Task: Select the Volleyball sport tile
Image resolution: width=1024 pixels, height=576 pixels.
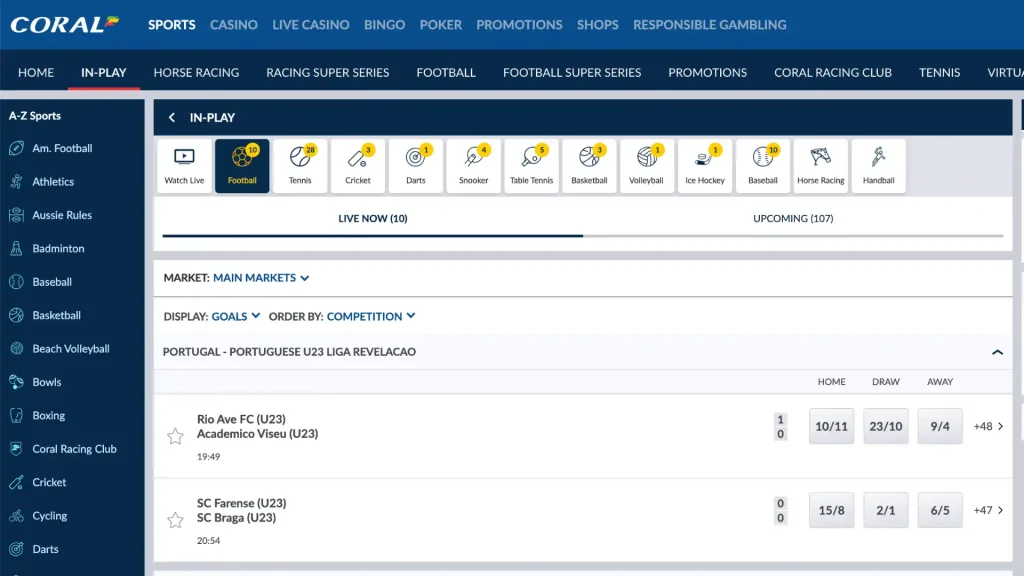Action: (x=647, y=166)
